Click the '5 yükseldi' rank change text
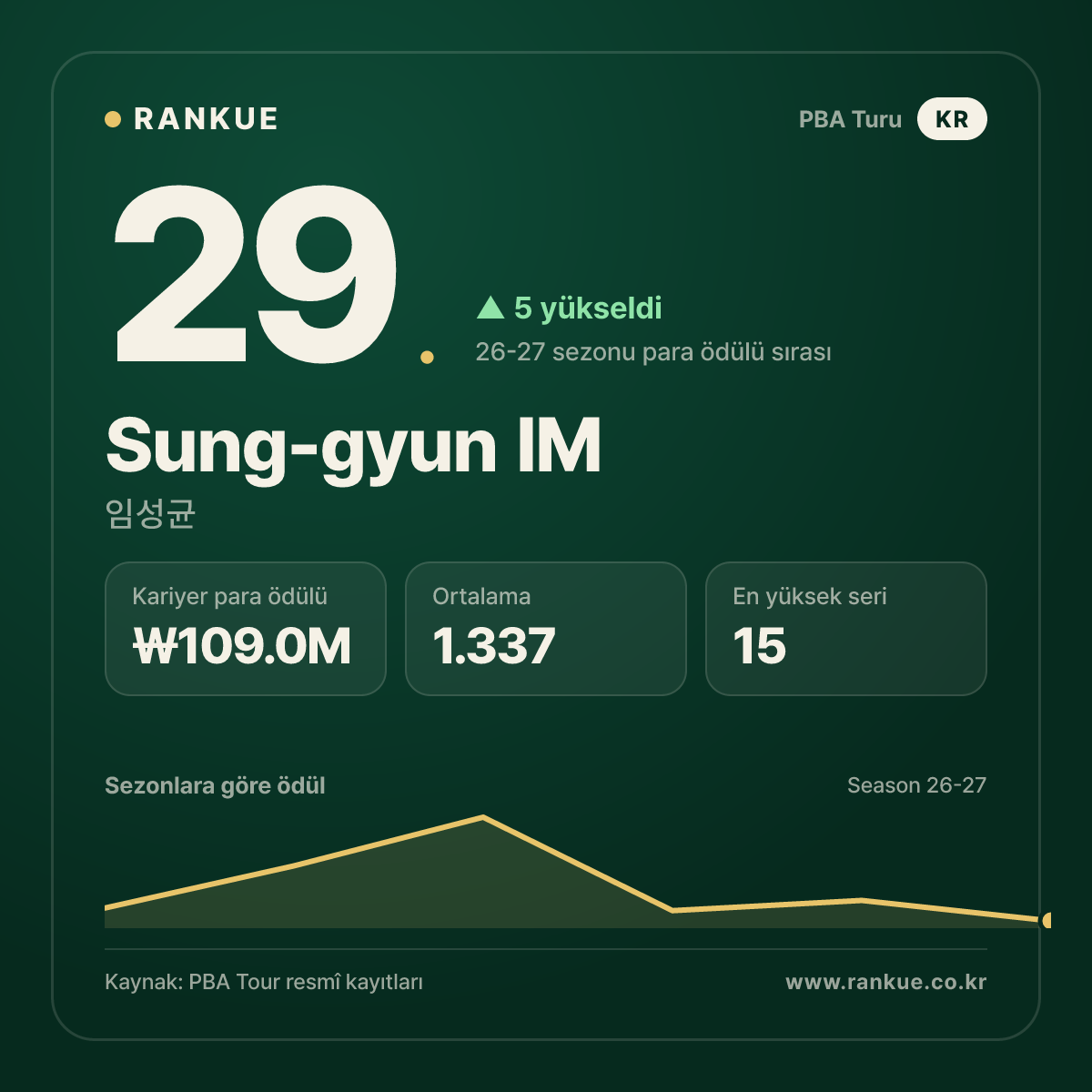The image size is (1092, 1092). pos(588,308)
